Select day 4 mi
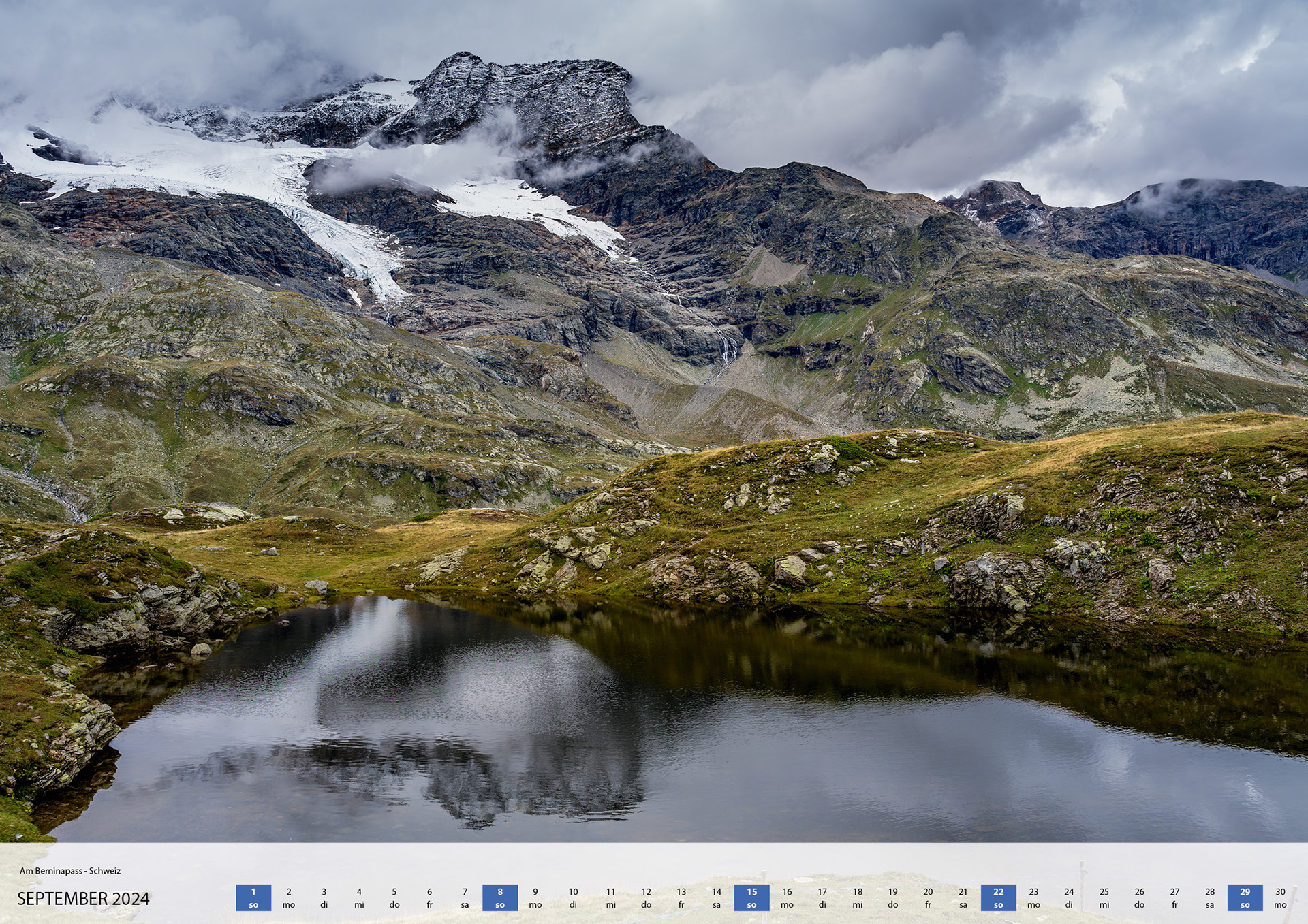Screen dimensions: 1308x924 click(x=359, y=897)
